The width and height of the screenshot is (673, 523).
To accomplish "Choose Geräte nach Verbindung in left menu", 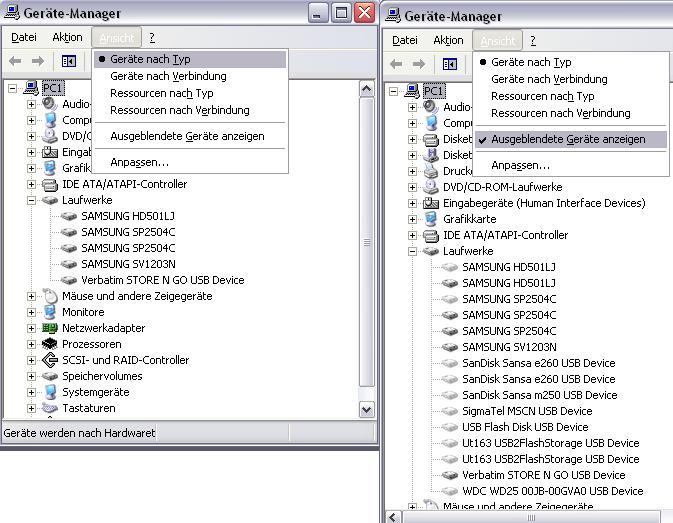I will pos(190,76).
